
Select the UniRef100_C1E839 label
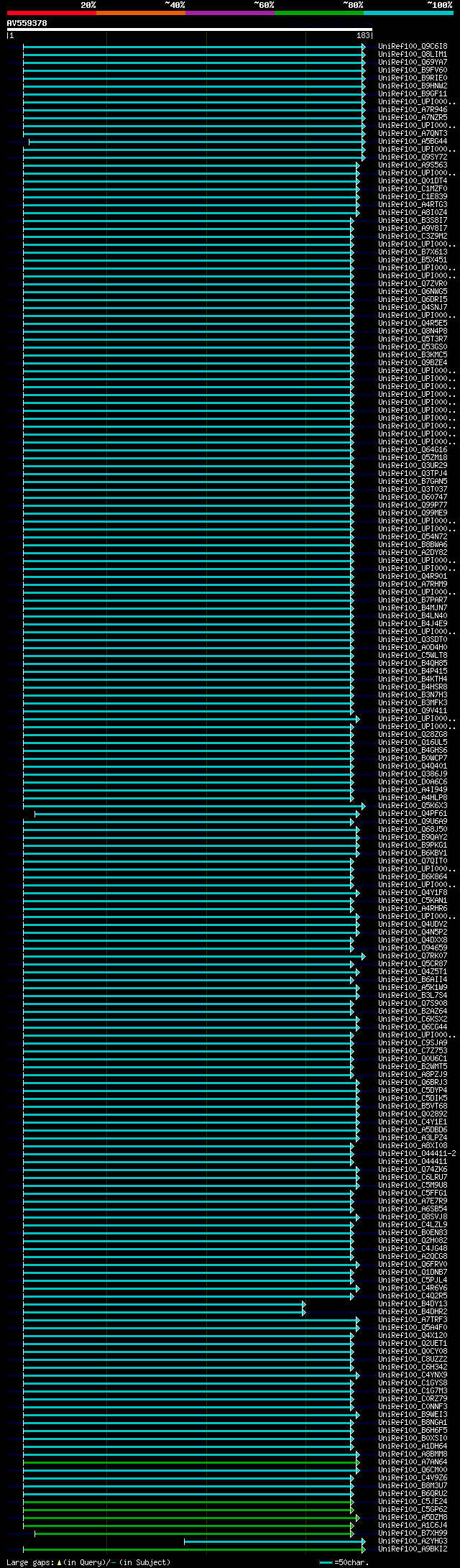click(x=413, y=197)
